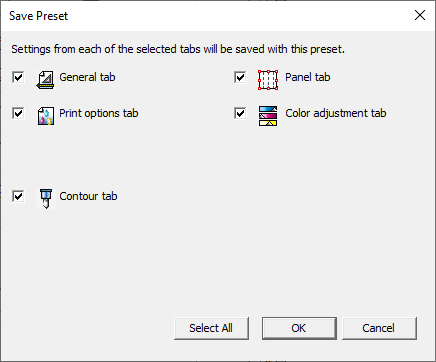This screenshot has width=436, height=362.
Task: Click the "Contour tab" text label
Action: pyautogui.click(x=88, y=196)
